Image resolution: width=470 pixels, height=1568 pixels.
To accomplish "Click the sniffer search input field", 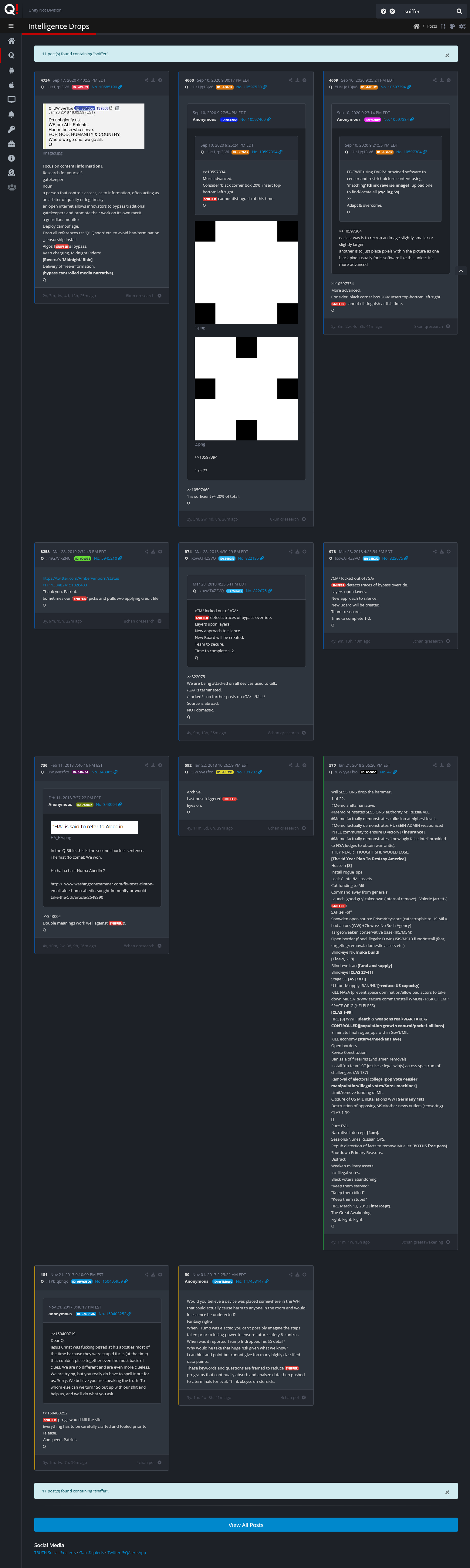I will coord(426,11).
